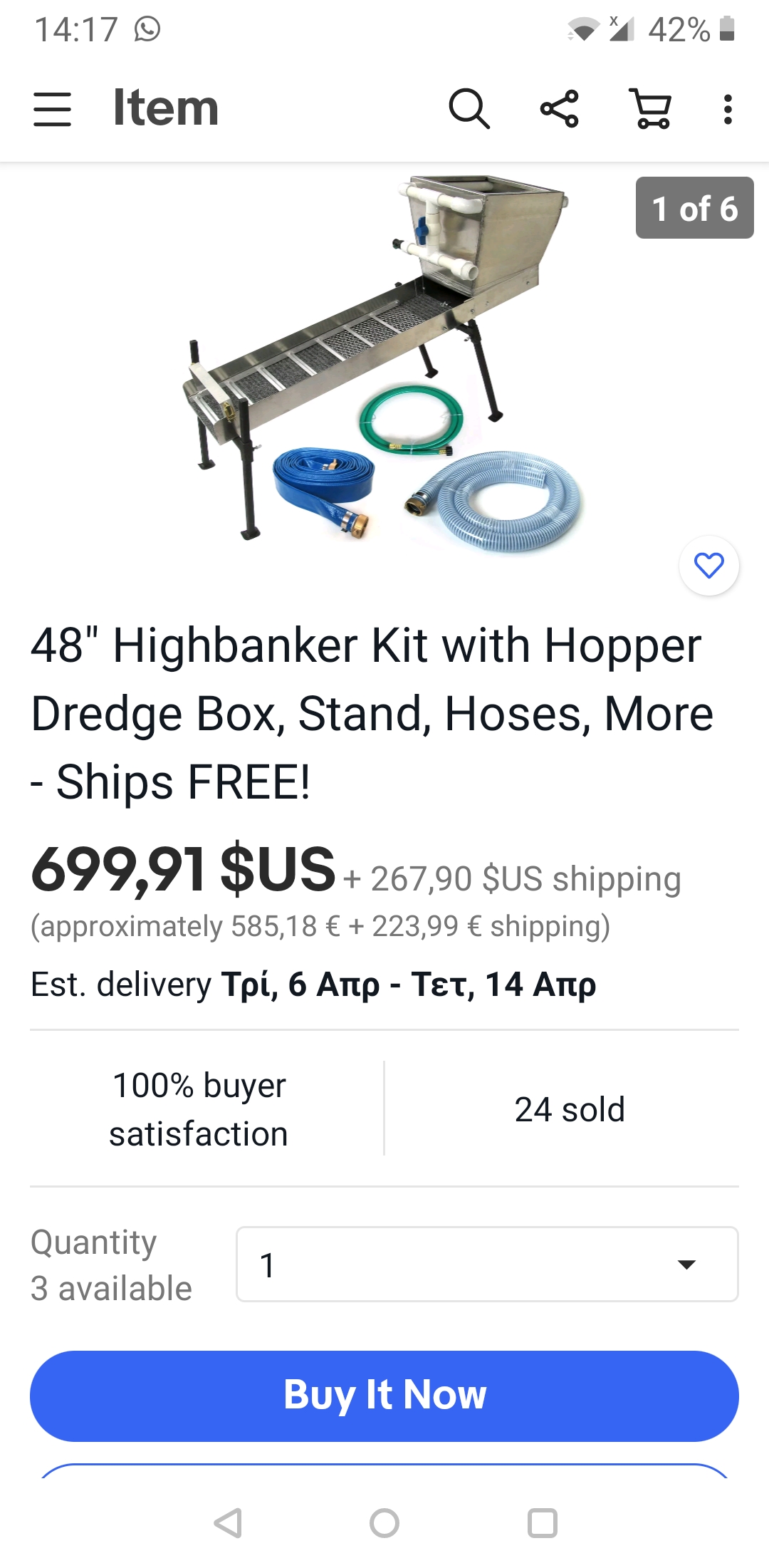Expand the Quantity dropdown
The width and height of the screenshot is (769, 1568).
[x=487, y=1265]
